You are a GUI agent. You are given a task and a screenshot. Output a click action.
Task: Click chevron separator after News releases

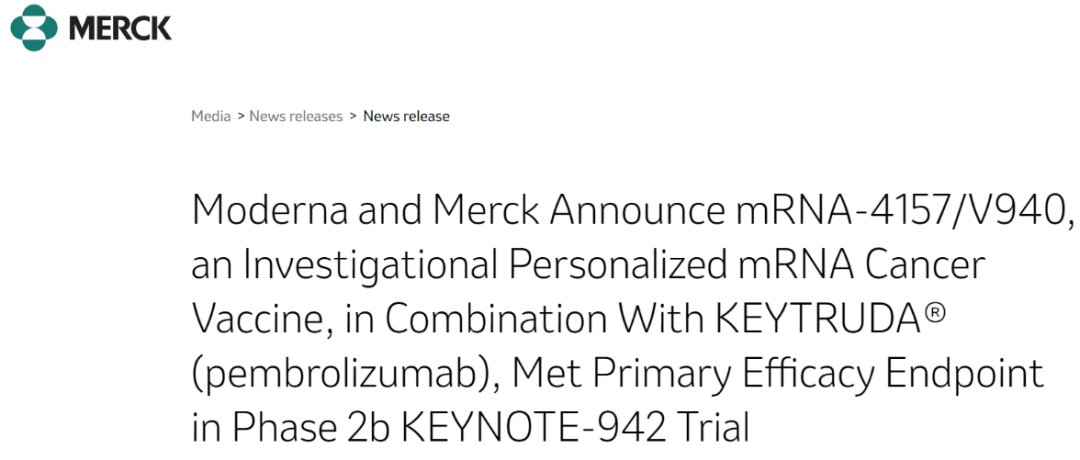tap(353, 116)
